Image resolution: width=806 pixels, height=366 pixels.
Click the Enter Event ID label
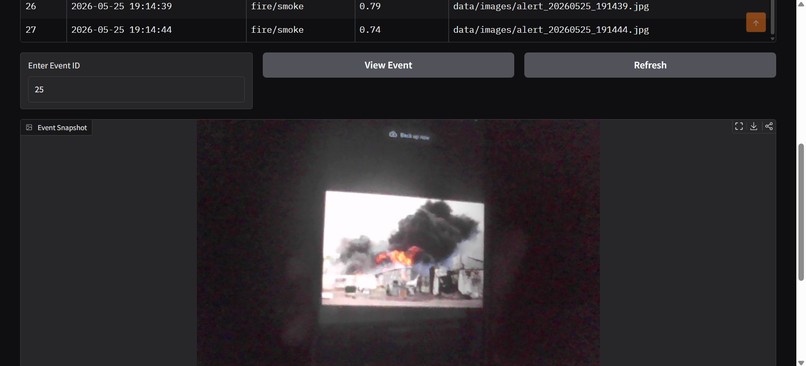(x=54, y=66)
